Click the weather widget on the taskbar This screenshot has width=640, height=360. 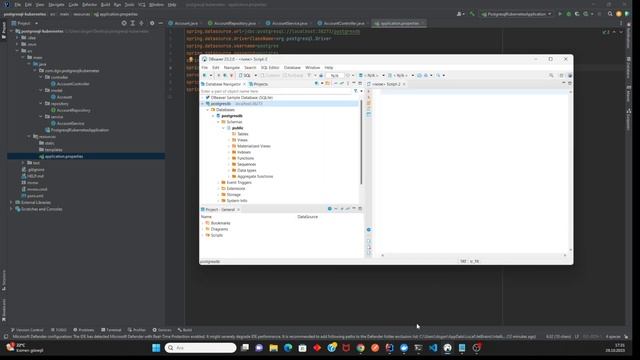24,348
